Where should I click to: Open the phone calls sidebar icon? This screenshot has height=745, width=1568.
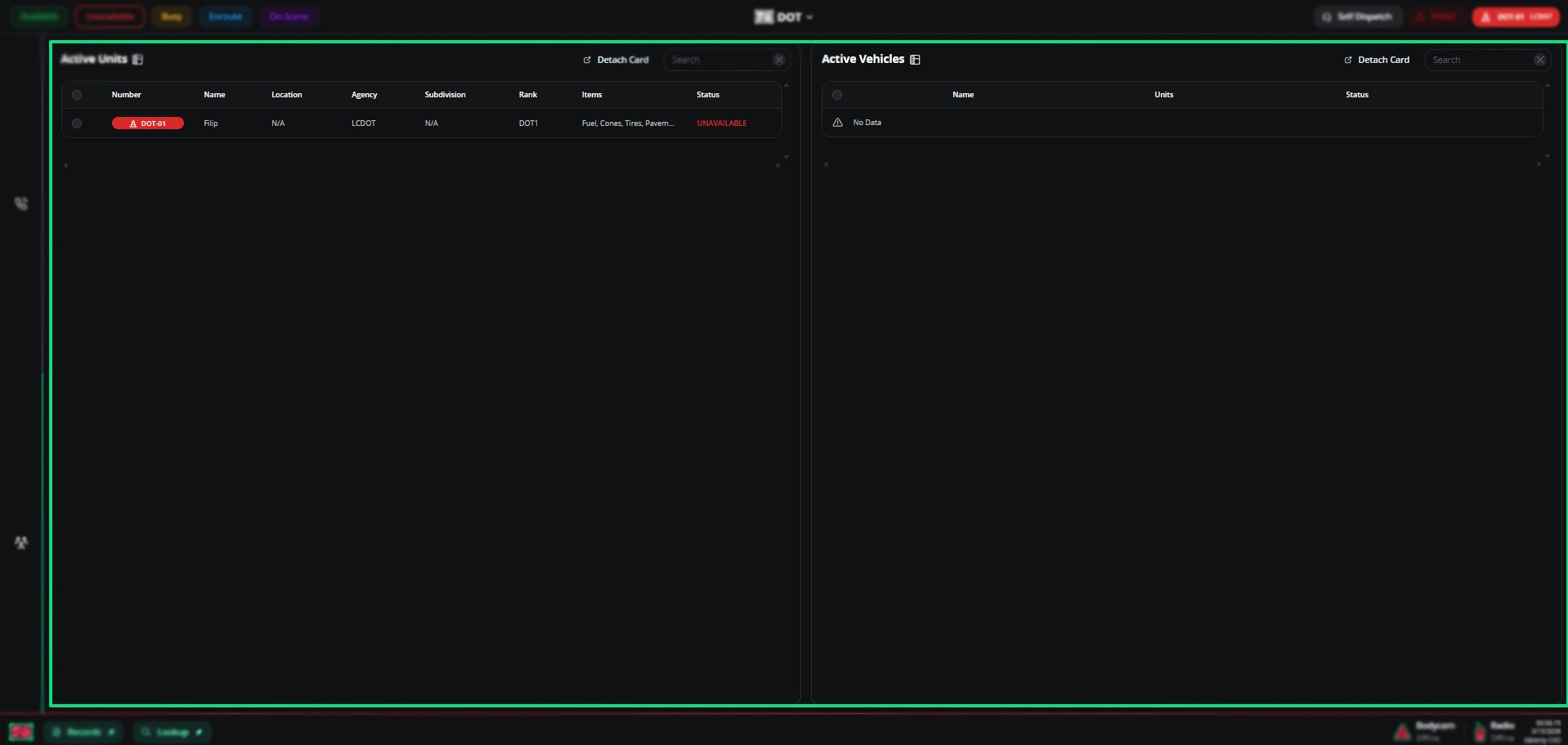21,204
